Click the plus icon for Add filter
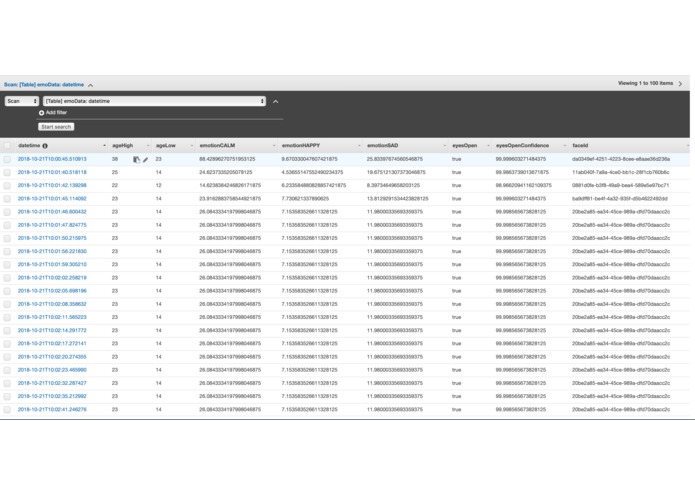This screenshot has height=494, width=695. [x=41, y=113]
